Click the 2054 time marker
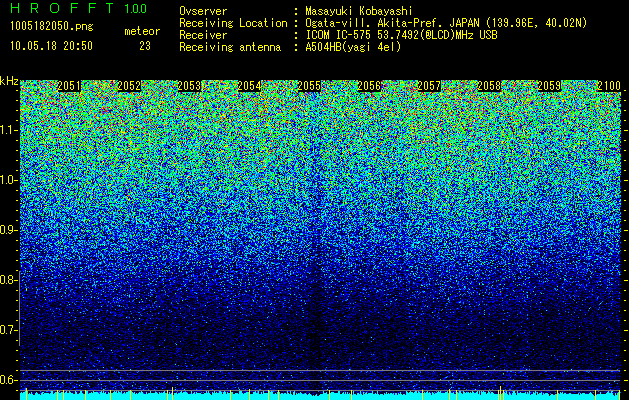The height and width of the screenshot is (400, 629). coord(249,86)
